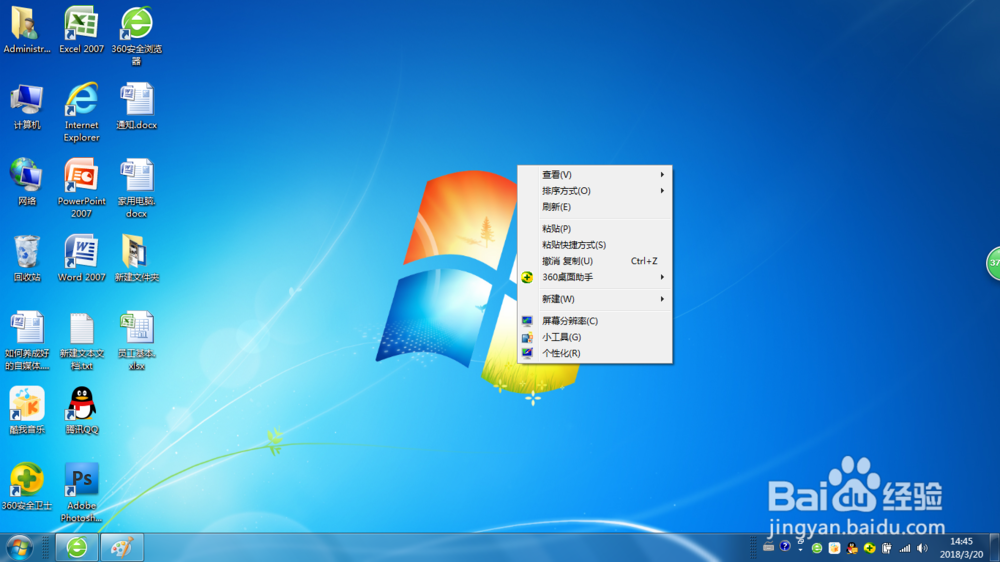Viewport: 1000px width, 562px height.
Task: Click the Show desktop button
Action: click(x=994, y=547)
